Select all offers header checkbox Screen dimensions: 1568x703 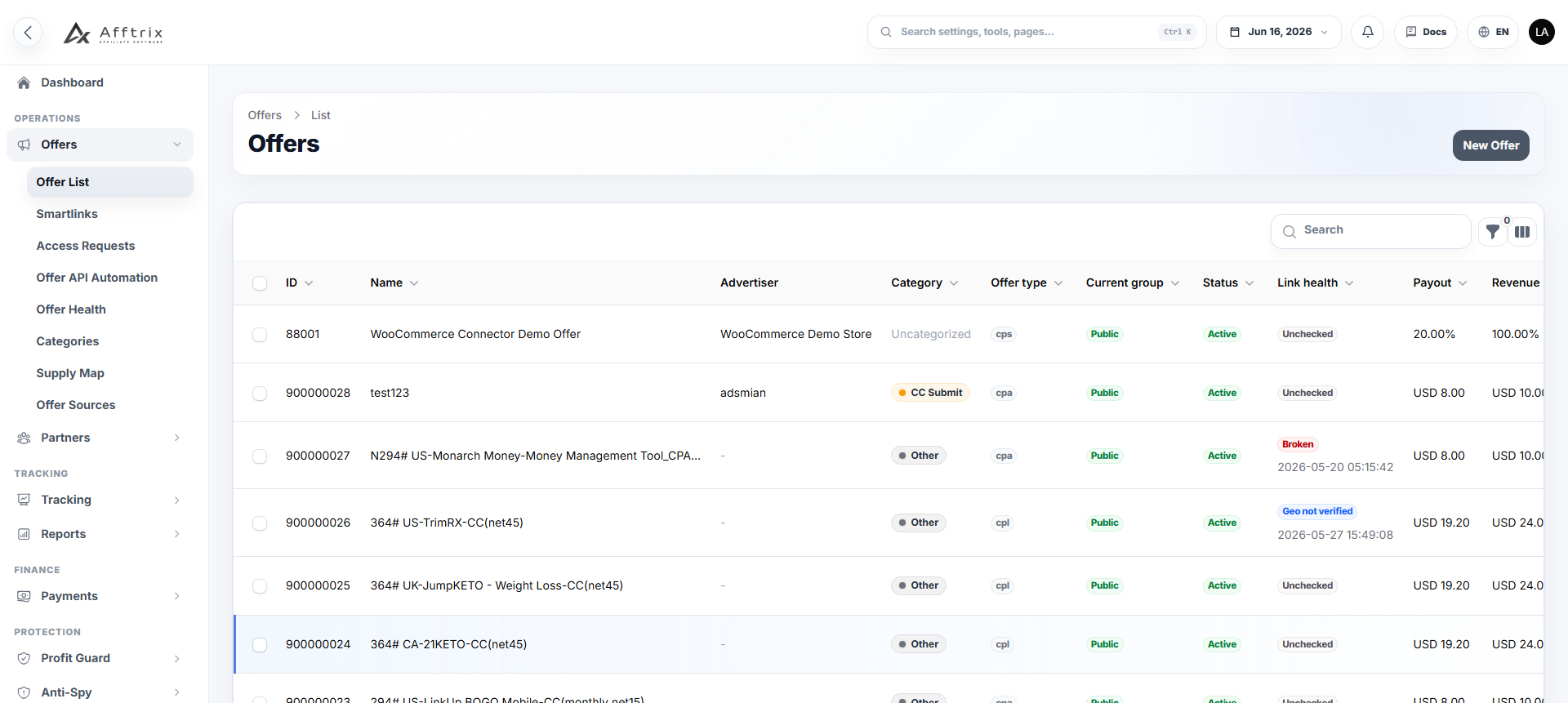(x=260, y=283)
